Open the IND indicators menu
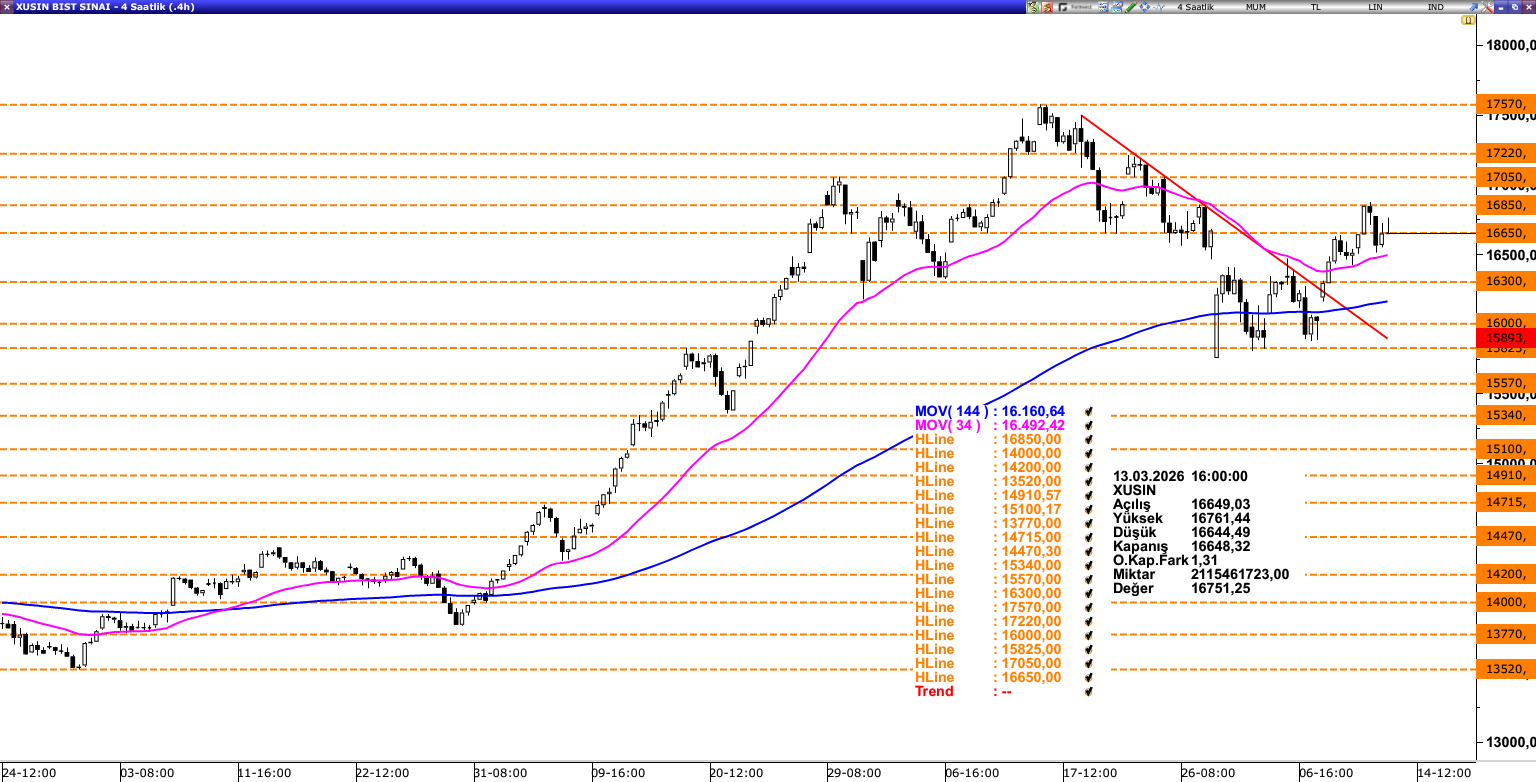Image resolution: width=1536 pixels, height=782 pixels. point(1435,7)
